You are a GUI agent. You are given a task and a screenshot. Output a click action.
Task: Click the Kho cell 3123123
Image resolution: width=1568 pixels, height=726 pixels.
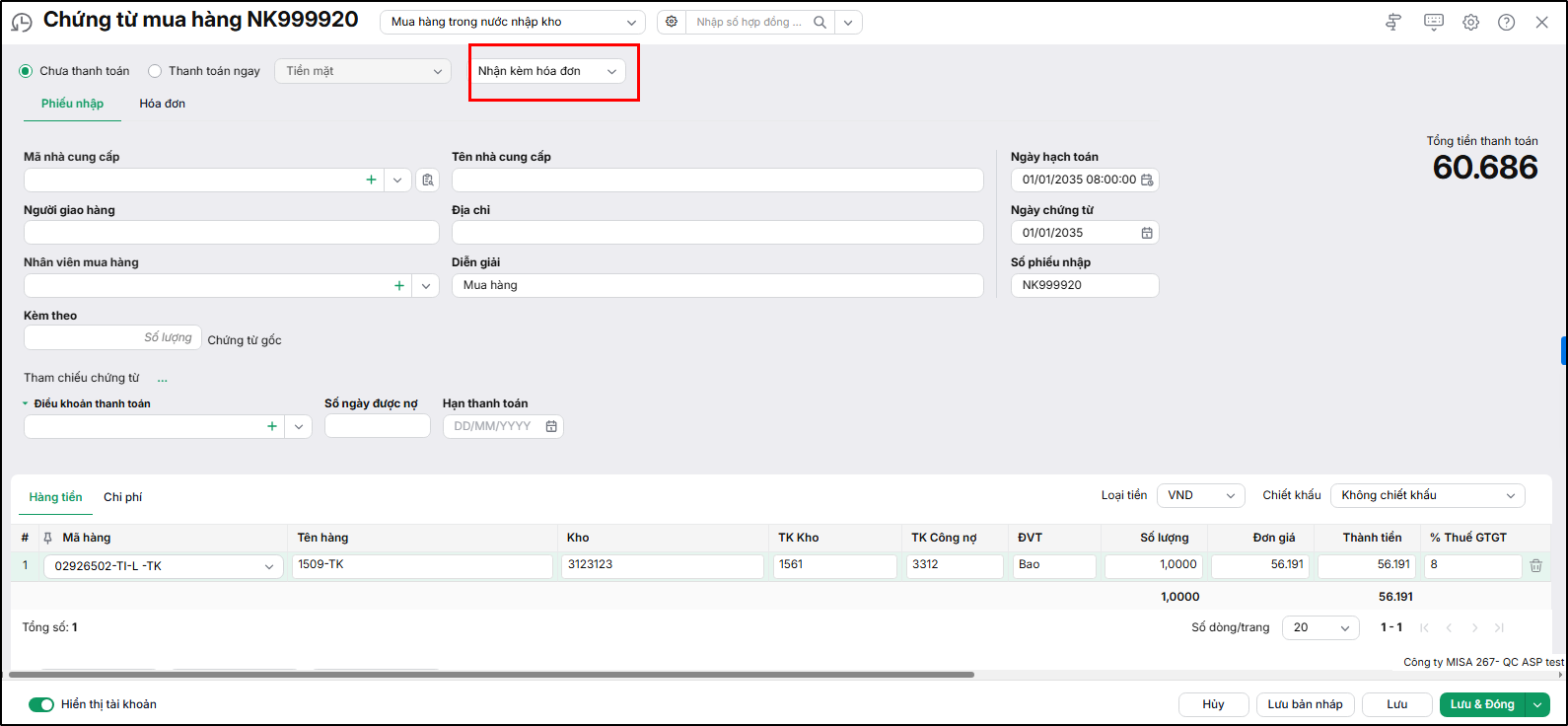pos(663,565)
